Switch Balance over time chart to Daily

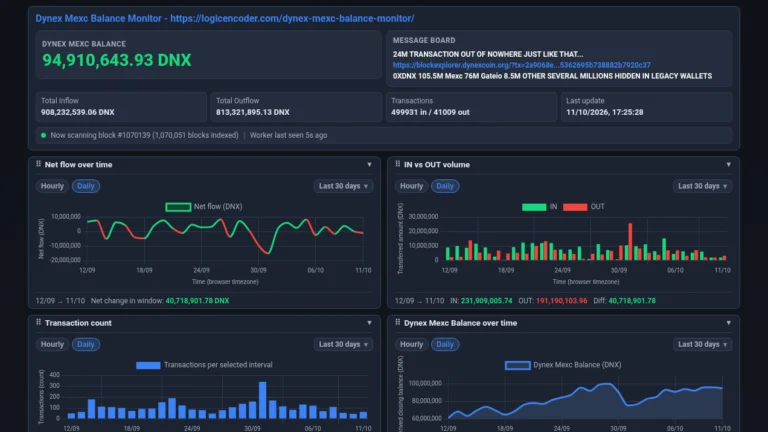[x=445, y=344]
